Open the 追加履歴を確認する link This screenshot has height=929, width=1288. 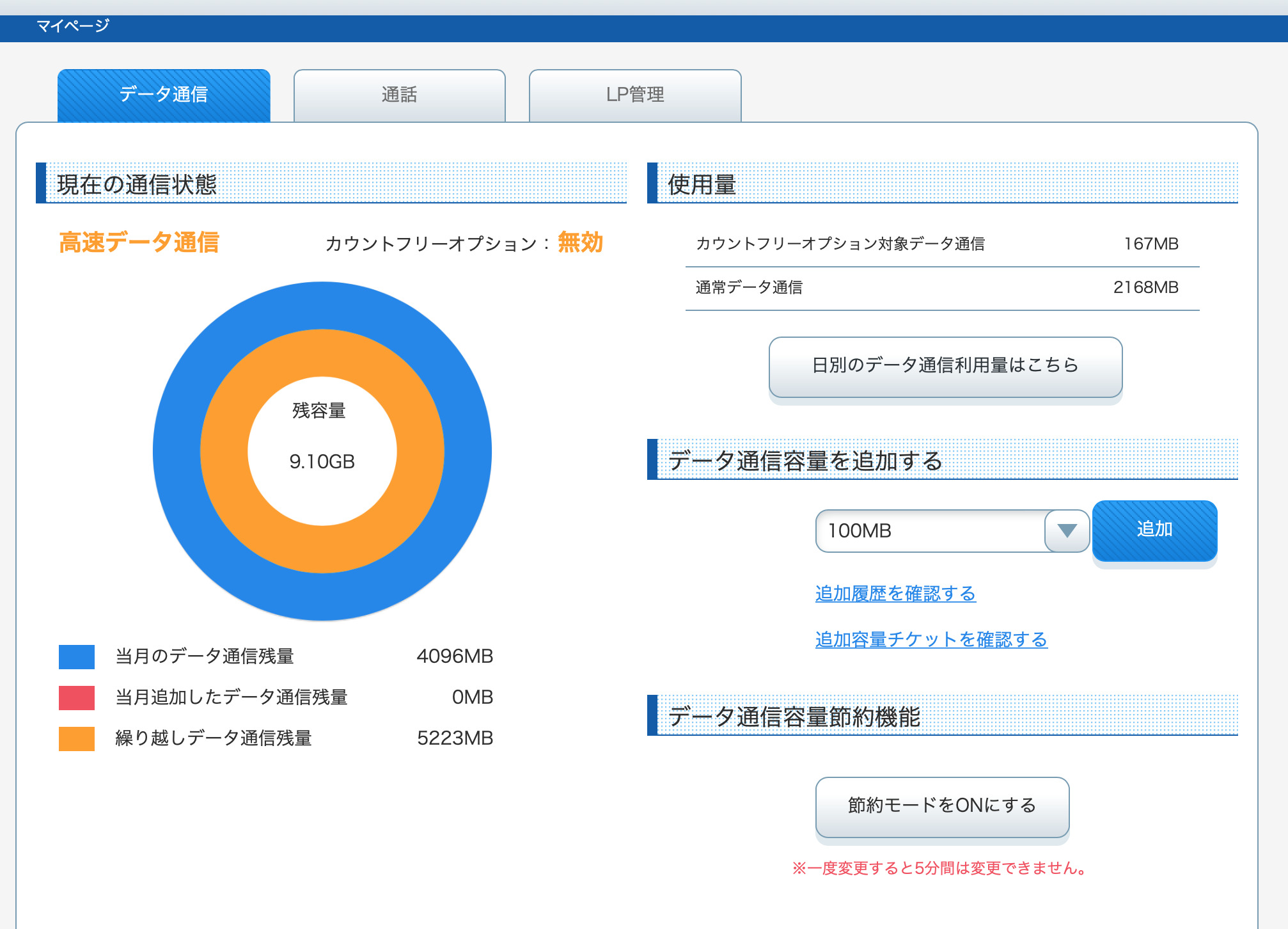tap(895, 593)
